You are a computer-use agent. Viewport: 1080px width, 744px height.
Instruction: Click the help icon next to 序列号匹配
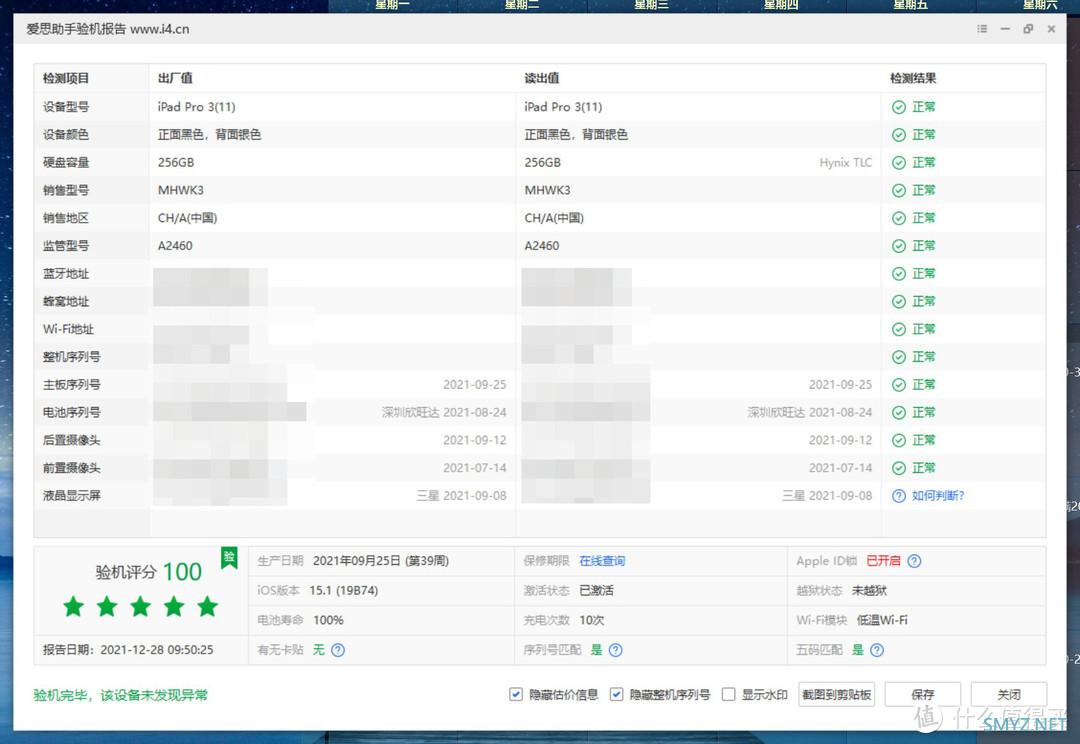coord(616,650)
